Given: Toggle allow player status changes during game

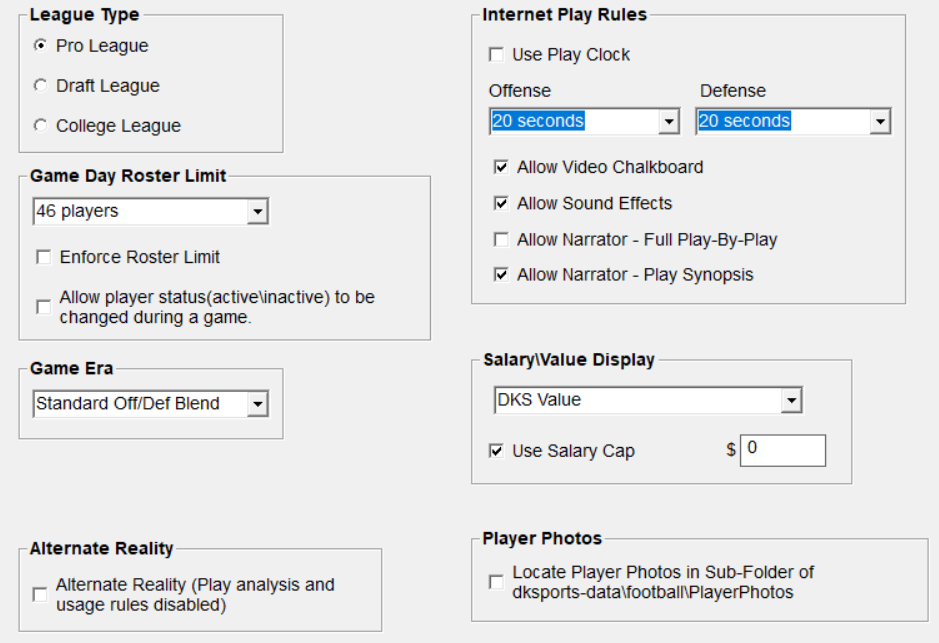Looking at the screenshot, I should 44,307.
